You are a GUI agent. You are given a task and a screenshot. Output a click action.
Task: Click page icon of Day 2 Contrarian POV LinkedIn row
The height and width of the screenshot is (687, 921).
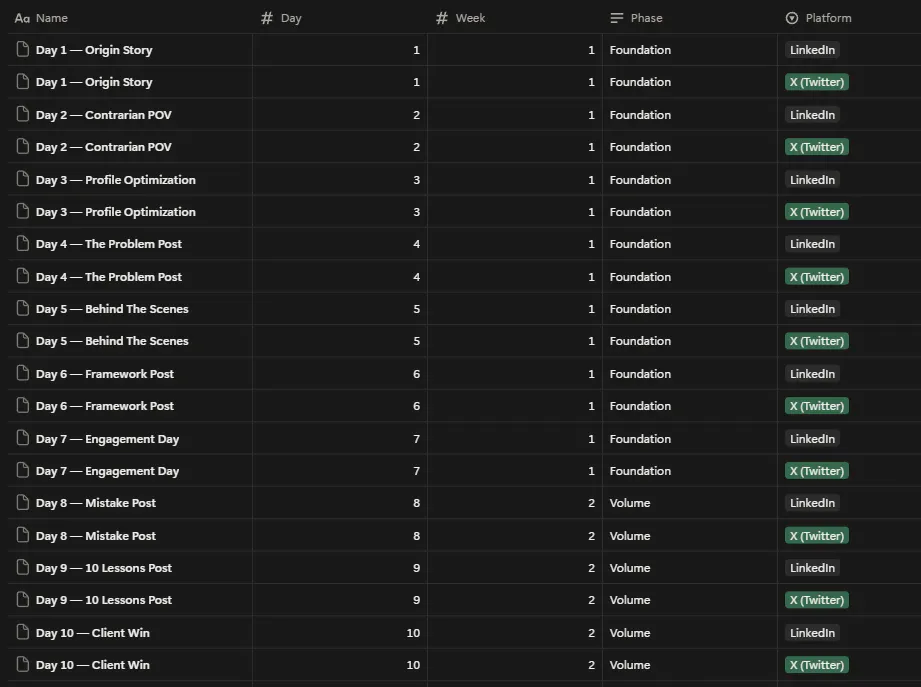(x=22, y=114)
